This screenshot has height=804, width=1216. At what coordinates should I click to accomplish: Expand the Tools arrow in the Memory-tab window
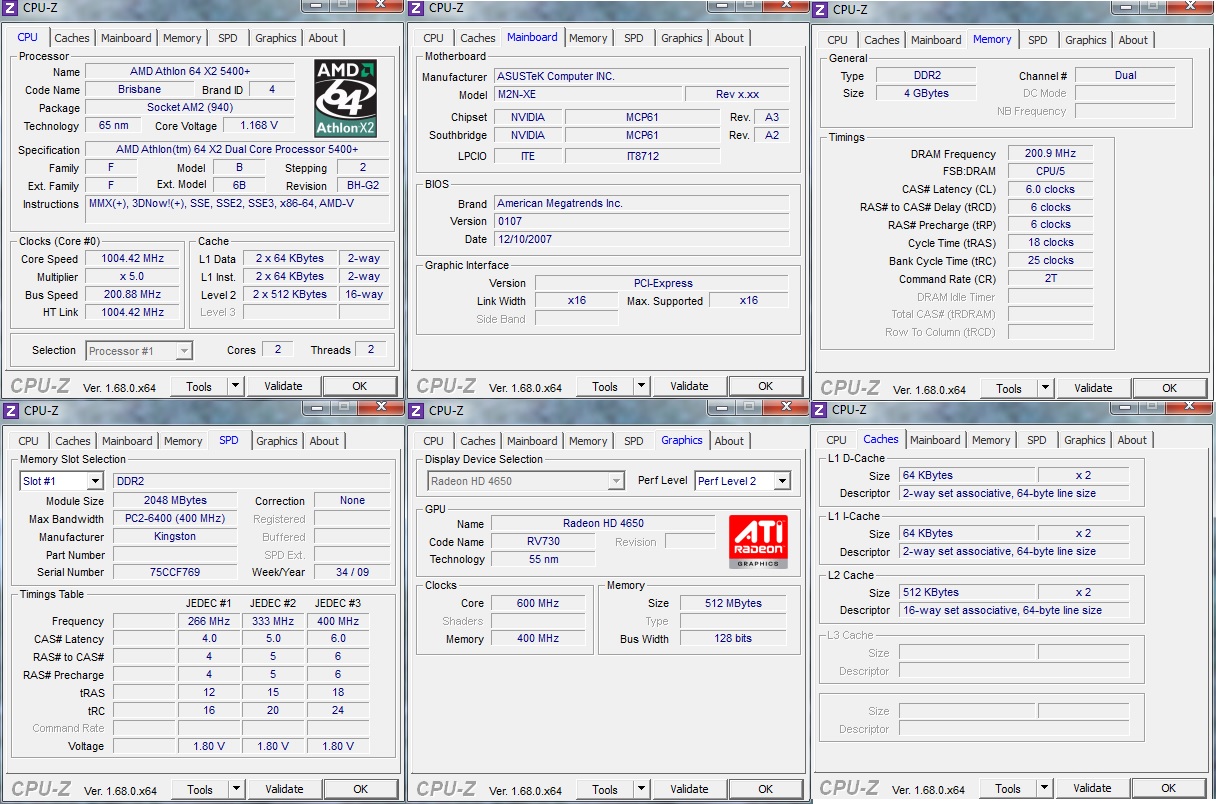[1045, 388]
